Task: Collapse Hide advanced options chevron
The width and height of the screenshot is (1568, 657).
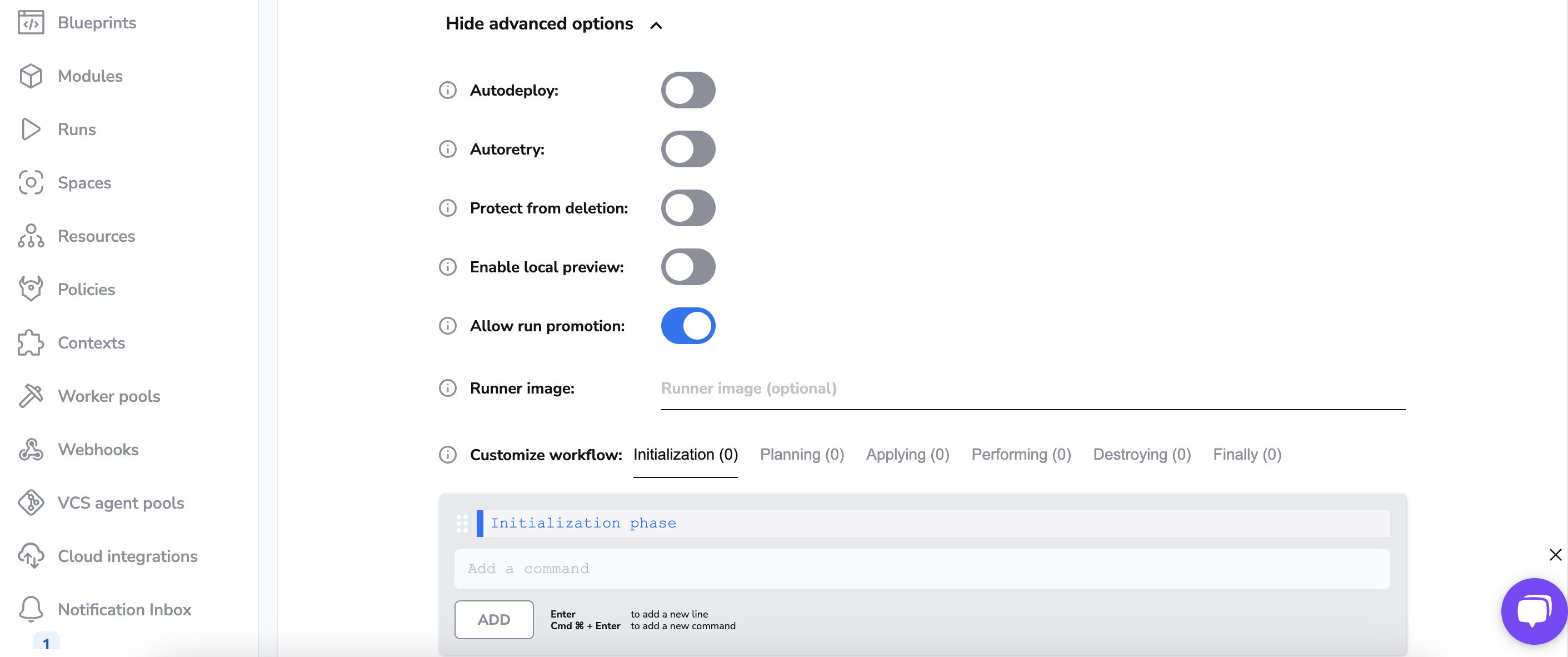Action: (656, 25)
